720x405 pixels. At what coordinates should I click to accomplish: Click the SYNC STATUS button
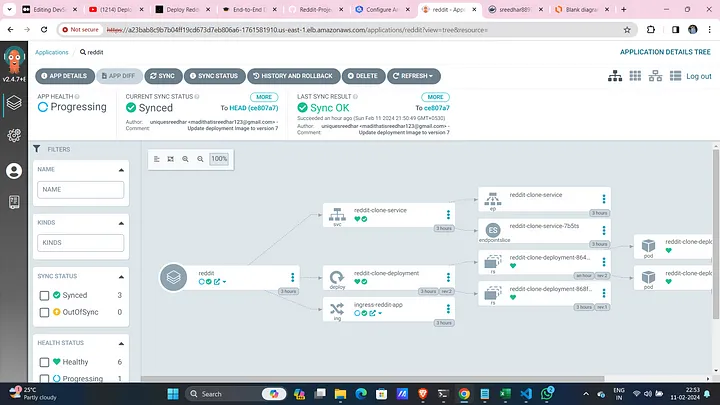(x=214, y=76)
